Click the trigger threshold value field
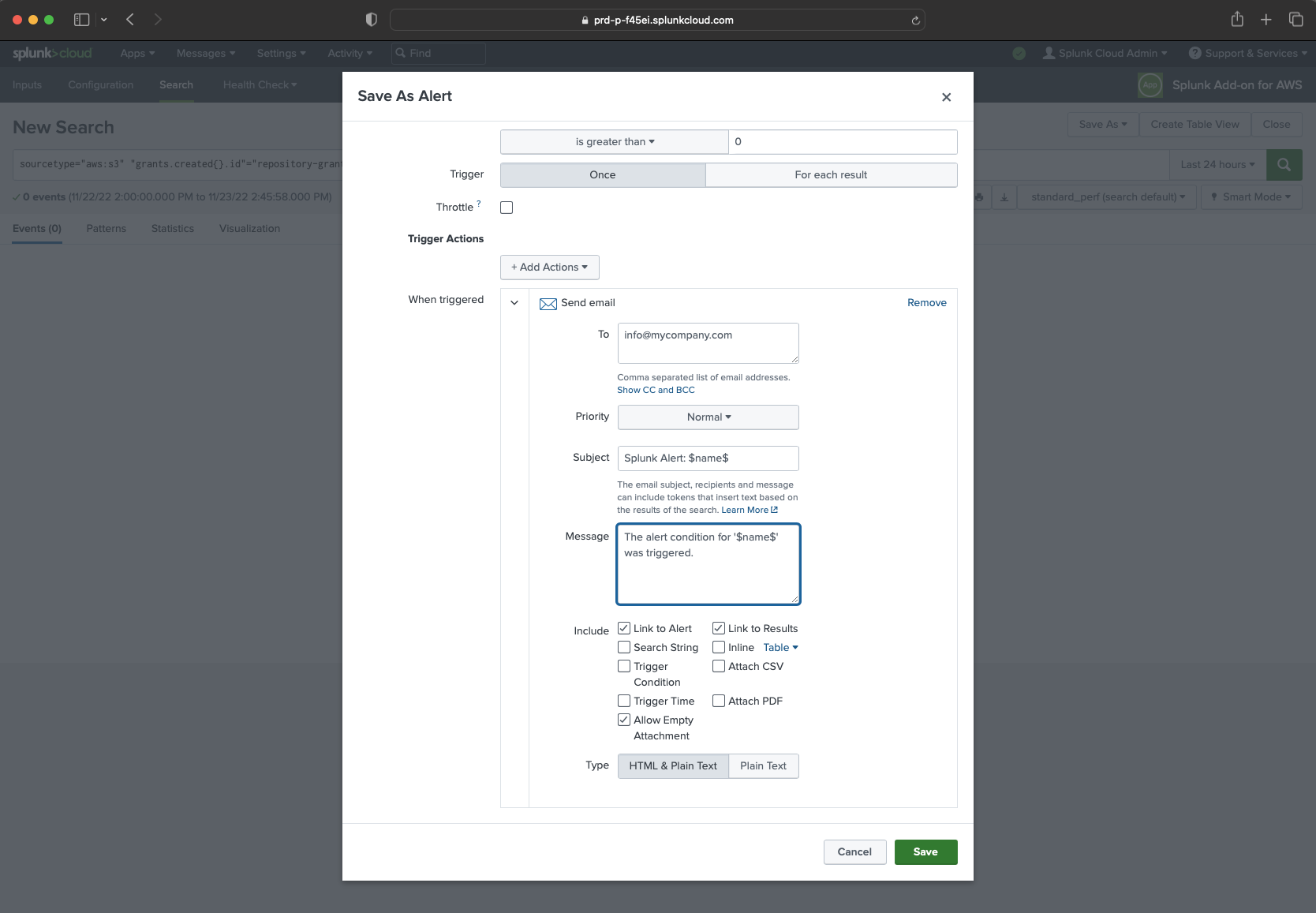The image size is (1316, 913). [x=843, y=142]
